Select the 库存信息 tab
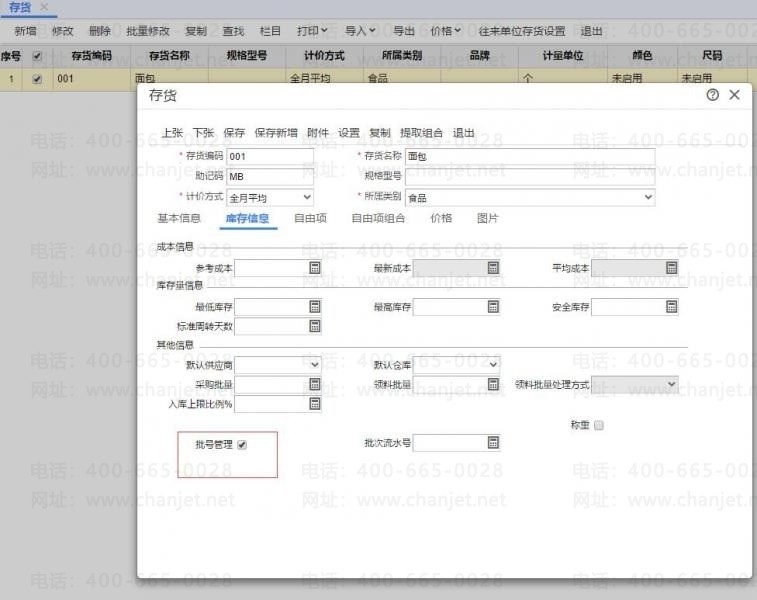757x600 pixels. coord(247,218)
